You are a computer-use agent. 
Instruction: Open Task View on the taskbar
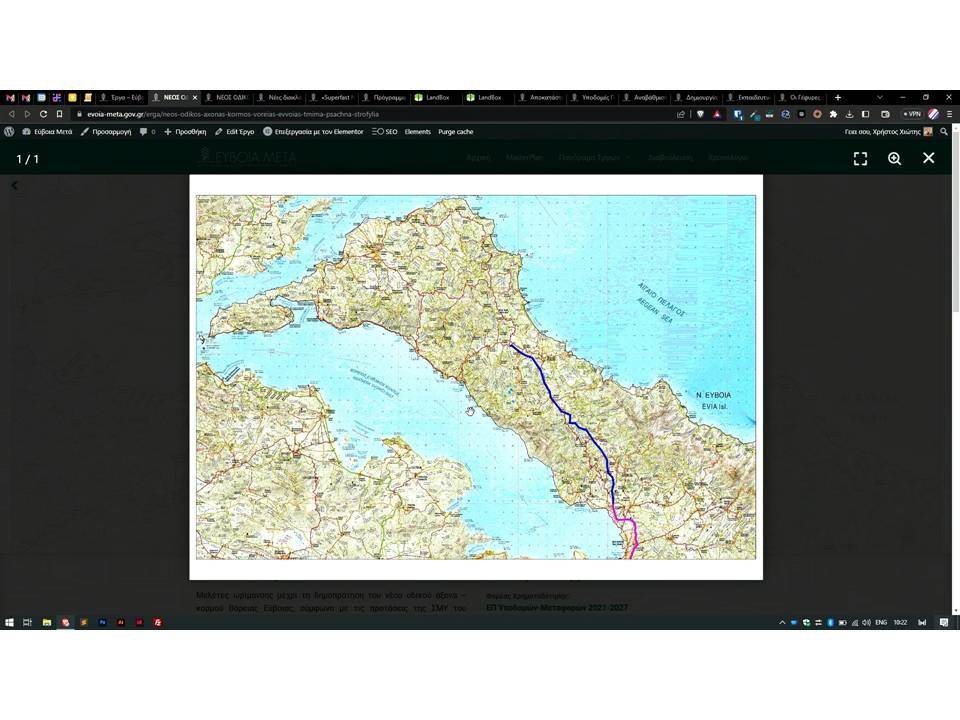[x=28, y=623]
